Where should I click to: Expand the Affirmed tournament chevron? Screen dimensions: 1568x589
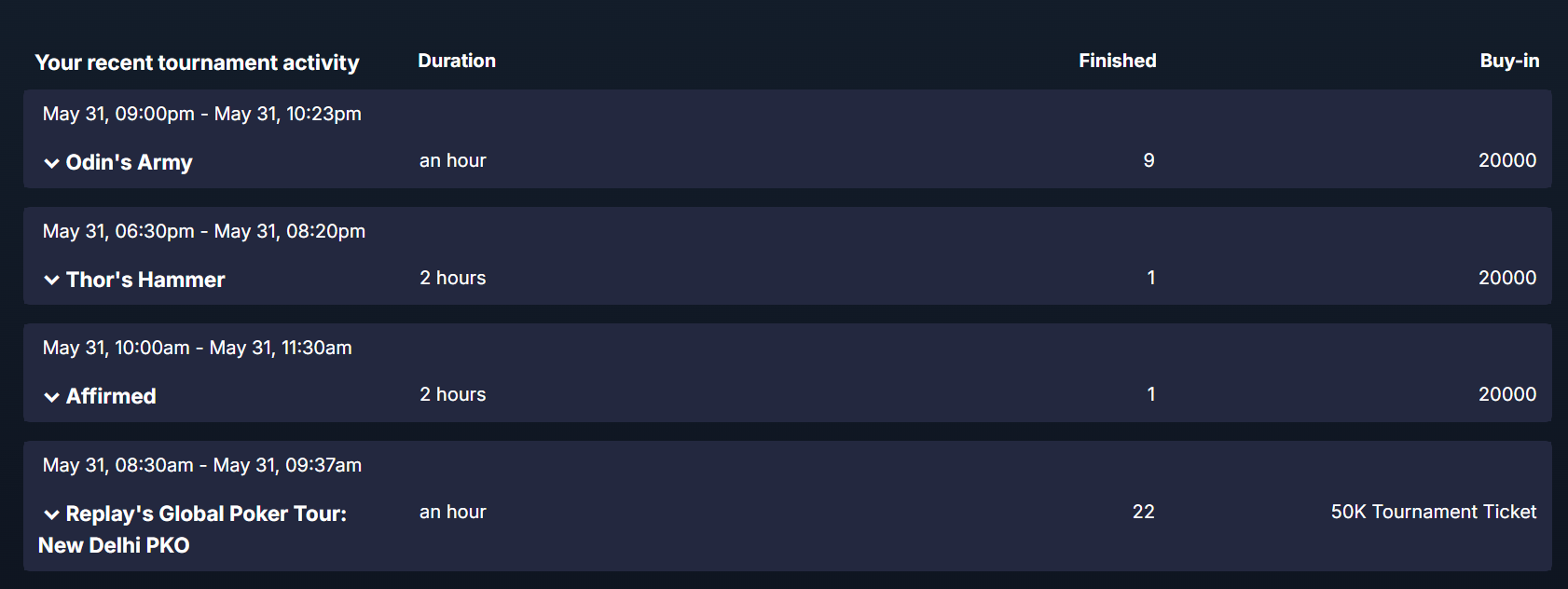click(x=51, y=397)
